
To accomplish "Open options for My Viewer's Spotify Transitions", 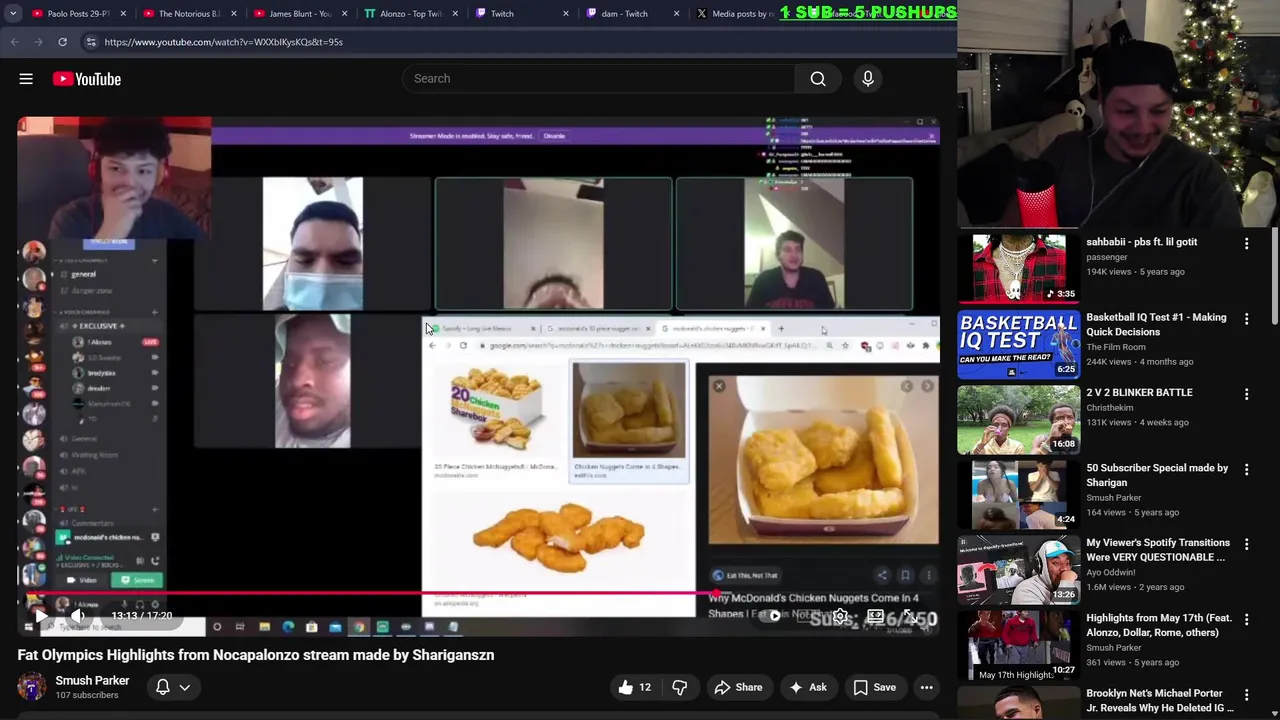I will 1246,544.
